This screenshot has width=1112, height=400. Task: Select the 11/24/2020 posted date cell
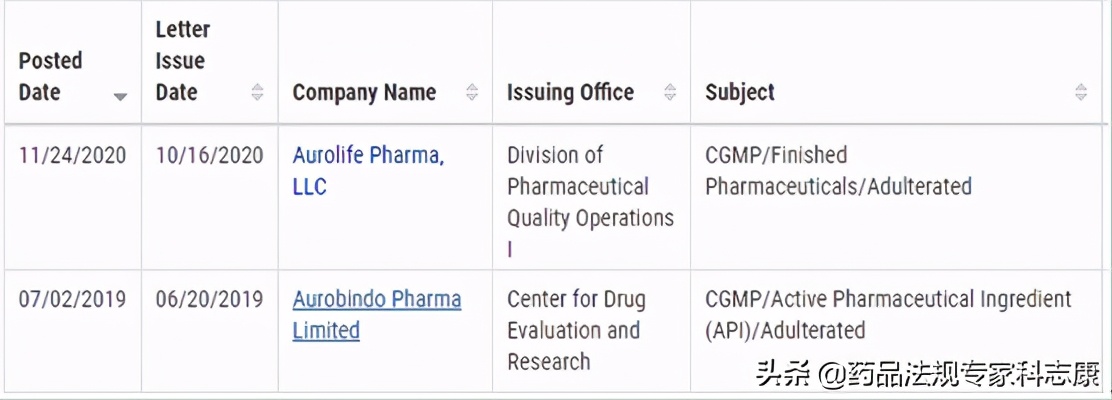[73, 155]
